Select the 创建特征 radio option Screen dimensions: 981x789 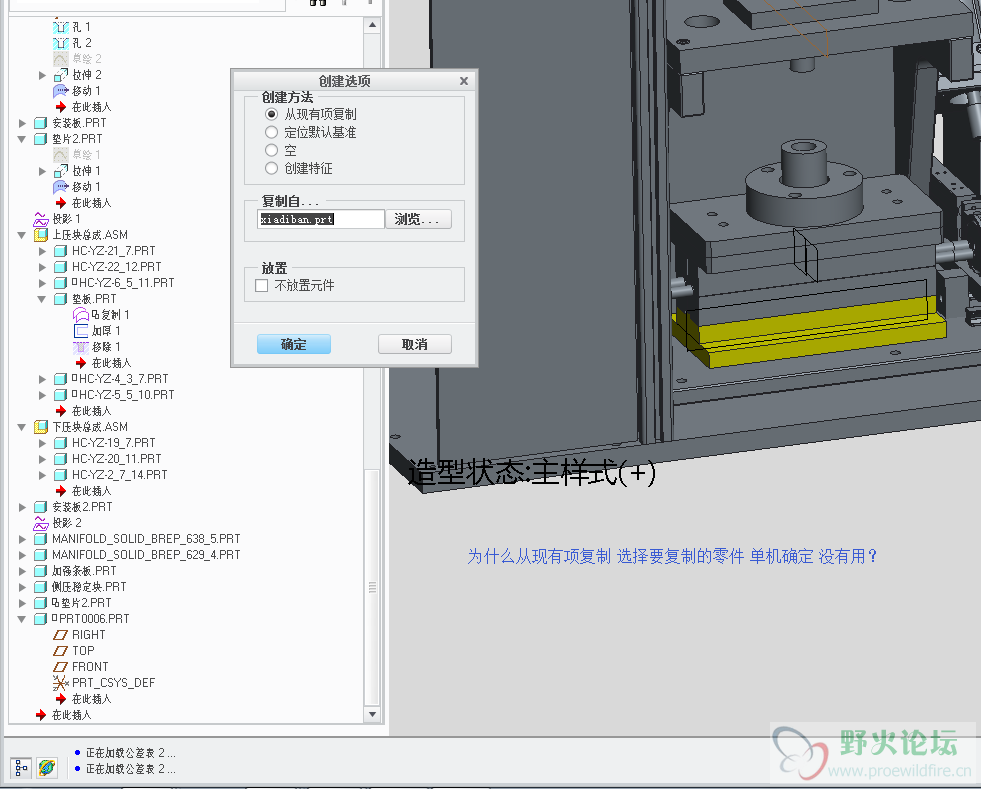271,168
